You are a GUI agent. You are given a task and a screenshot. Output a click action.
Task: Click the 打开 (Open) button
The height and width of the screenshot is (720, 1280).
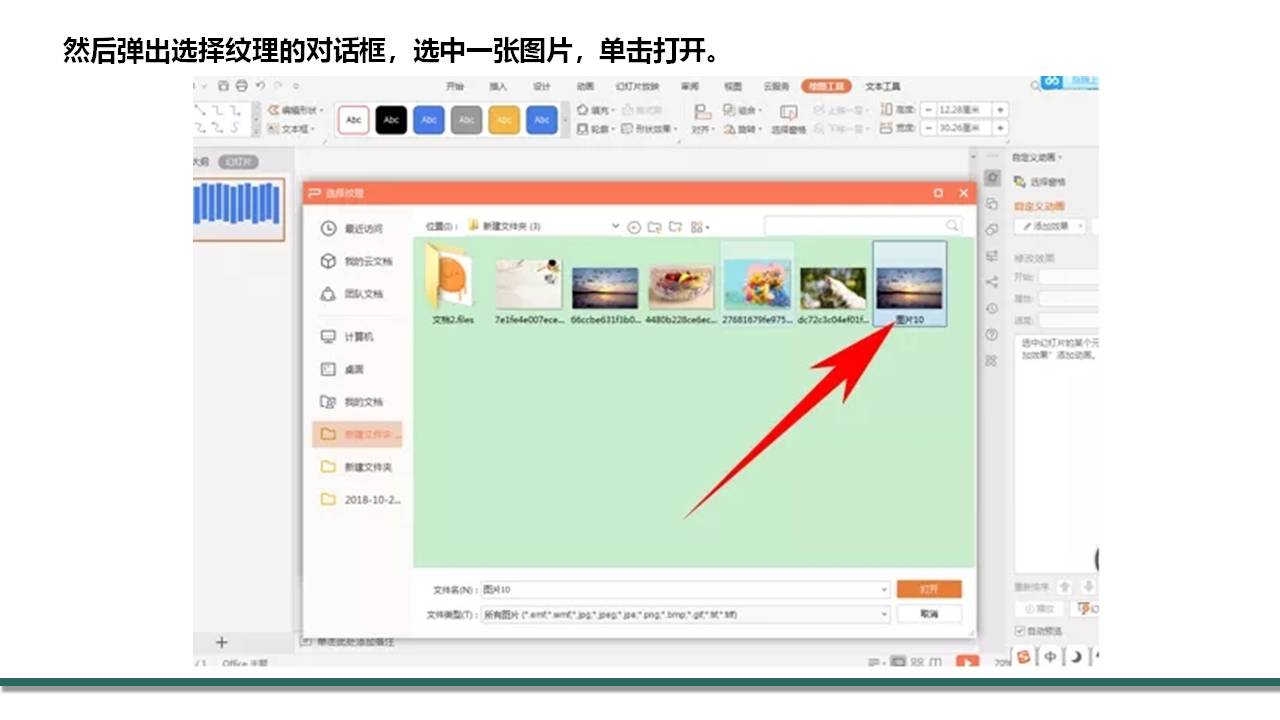click(x=928, y=589)
